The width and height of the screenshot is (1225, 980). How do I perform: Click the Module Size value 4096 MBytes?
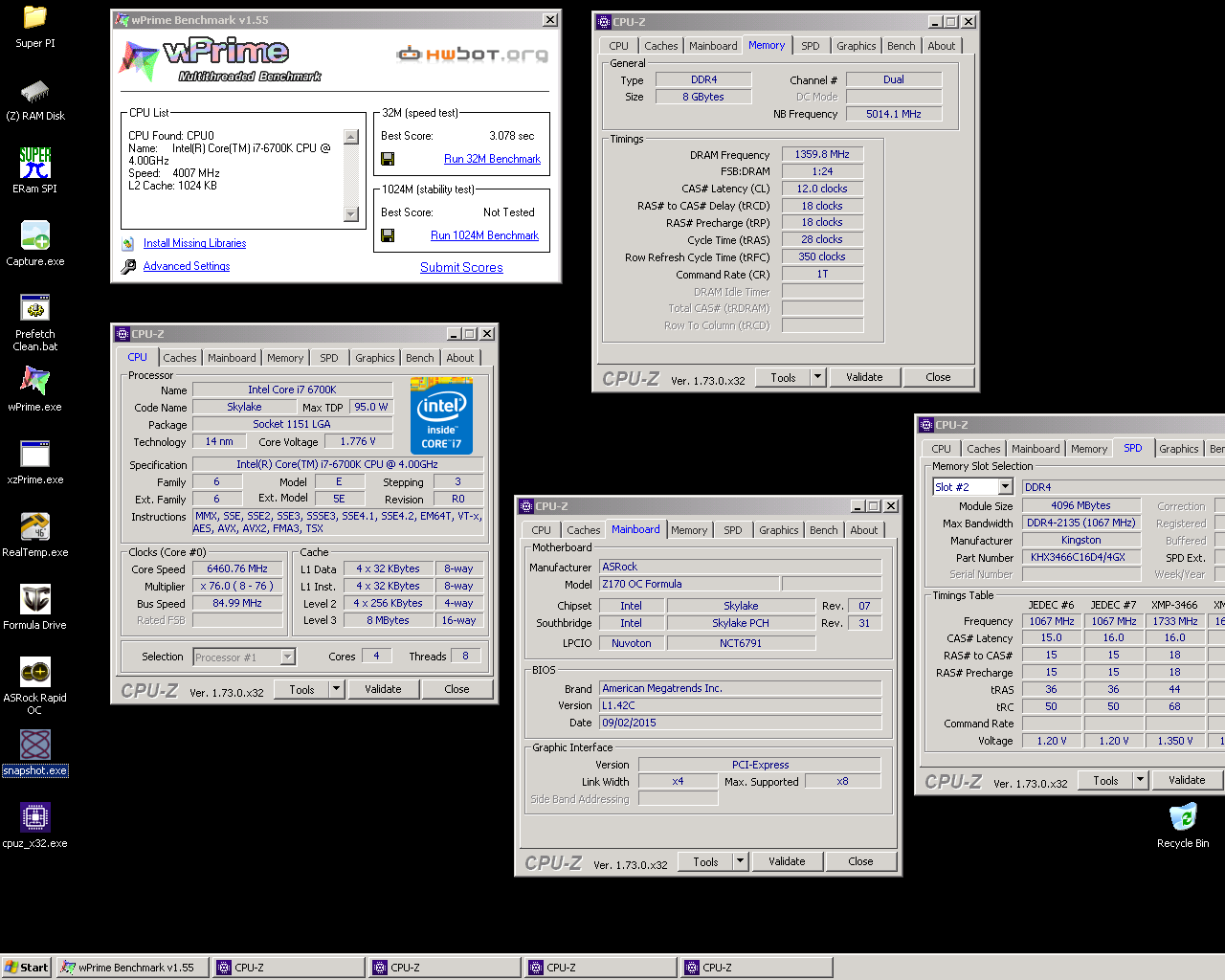coord(1081,505)
